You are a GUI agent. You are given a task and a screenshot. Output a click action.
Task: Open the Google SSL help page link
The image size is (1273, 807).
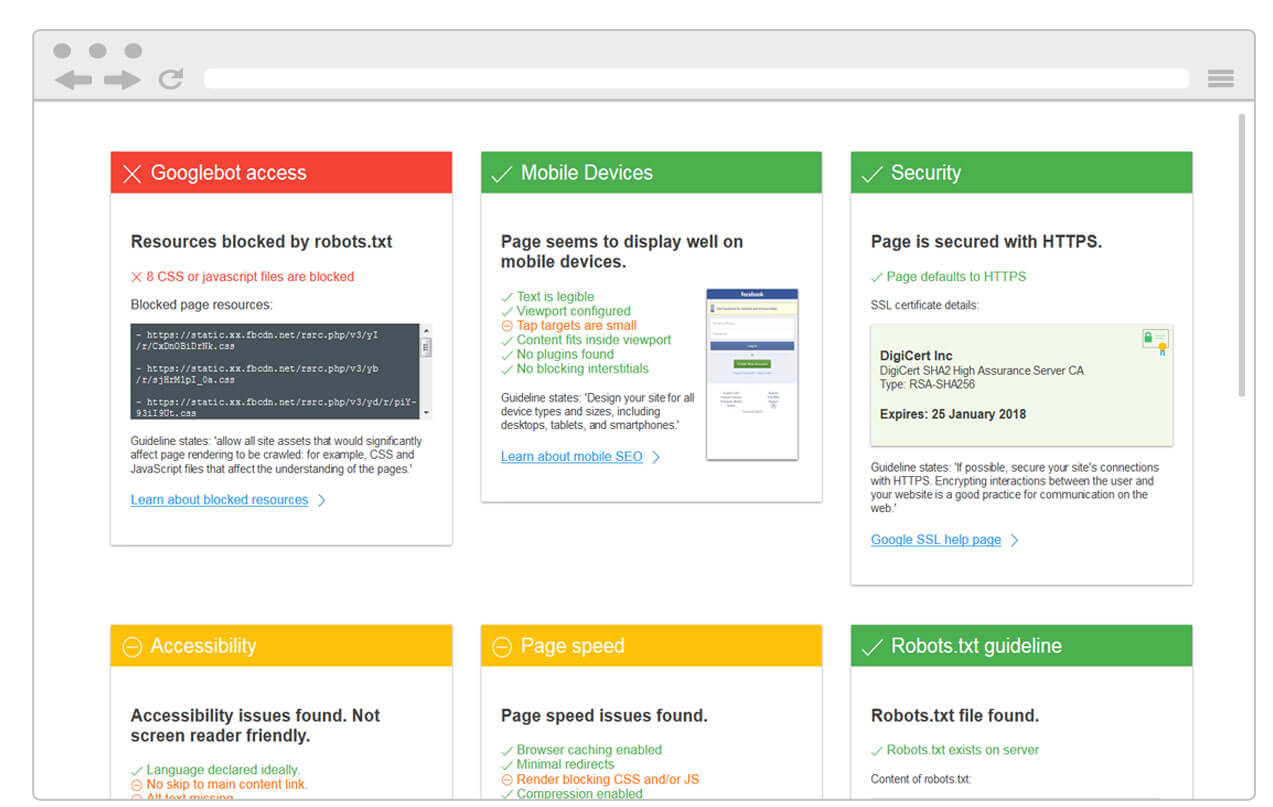point(936,540)
